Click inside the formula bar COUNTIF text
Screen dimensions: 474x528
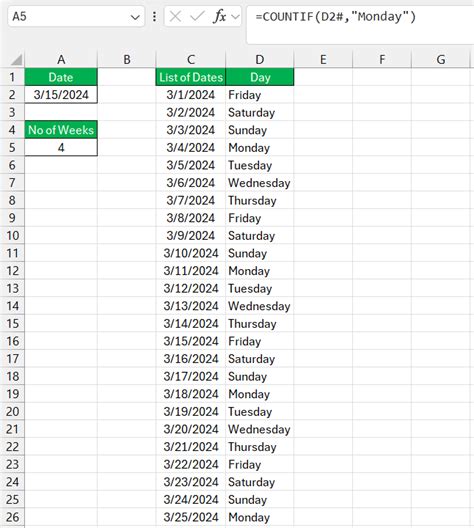click(336, 16)
